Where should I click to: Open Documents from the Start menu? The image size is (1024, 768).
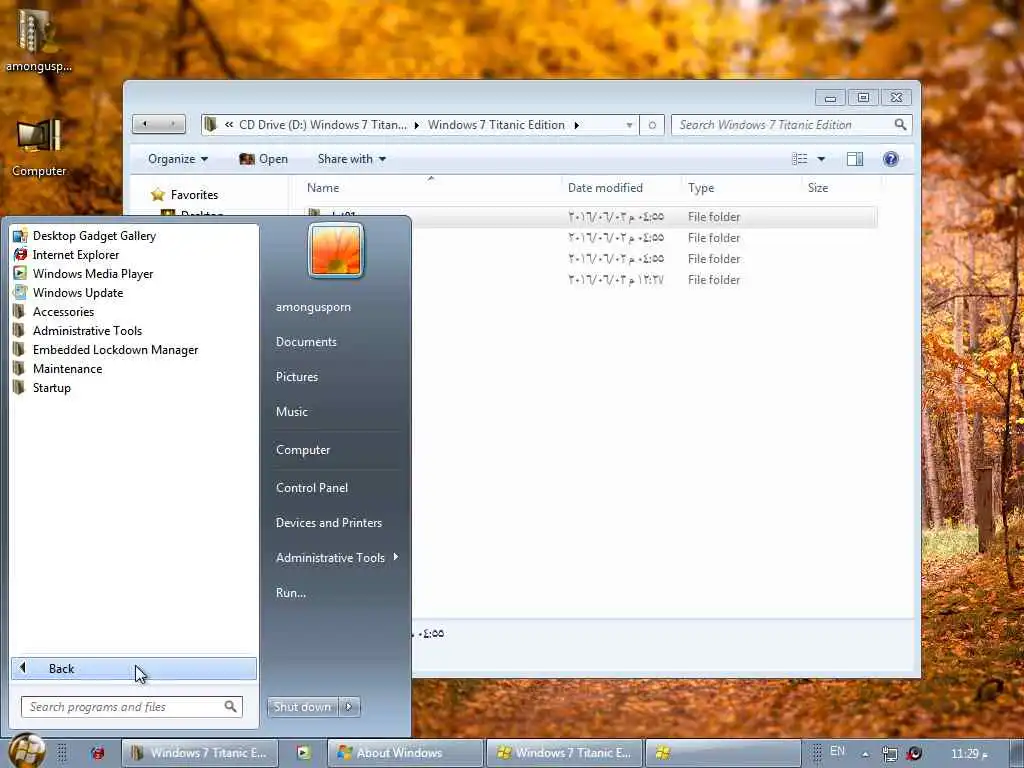(x=306, y=342)
